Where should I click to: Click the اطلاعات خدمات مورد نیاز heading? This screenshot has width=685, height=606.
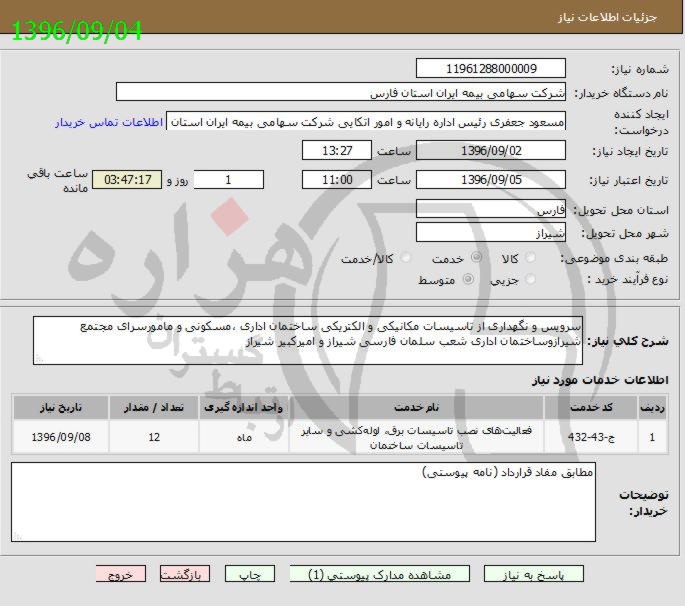(600, 380)
